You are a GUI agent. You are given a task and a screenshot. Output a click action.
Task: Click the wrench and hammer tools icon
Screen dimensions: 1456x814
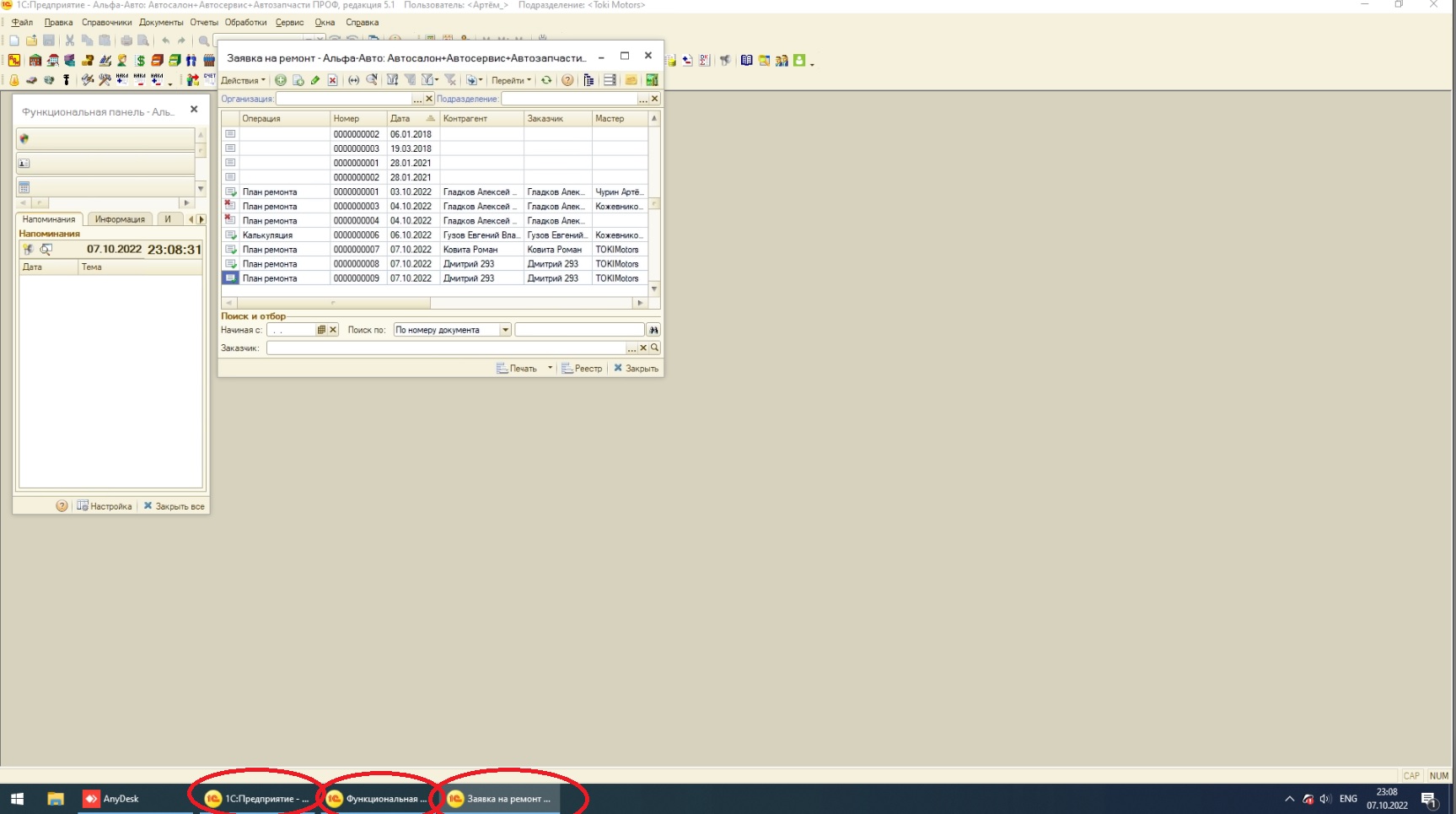(x=105, y=80)
